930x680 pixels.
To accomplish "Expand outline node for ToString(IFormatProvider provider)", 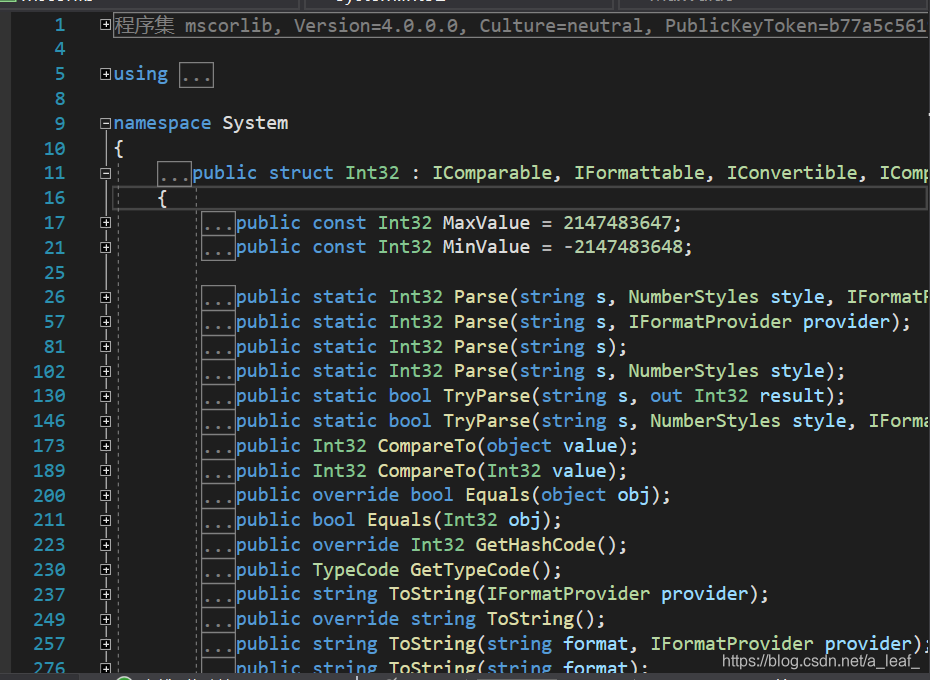I will pyautogui.click(x=106, y=595).
